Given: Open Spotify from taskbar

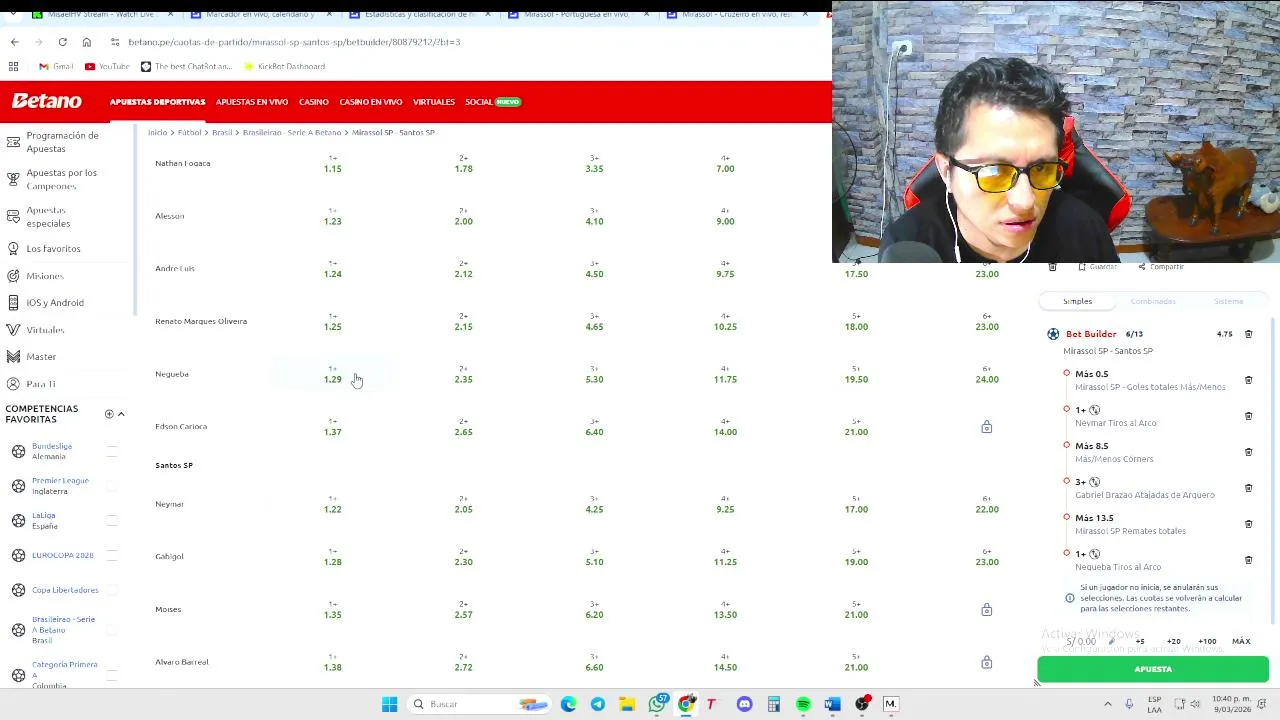Looking at the screenshot, I should 803,704.
